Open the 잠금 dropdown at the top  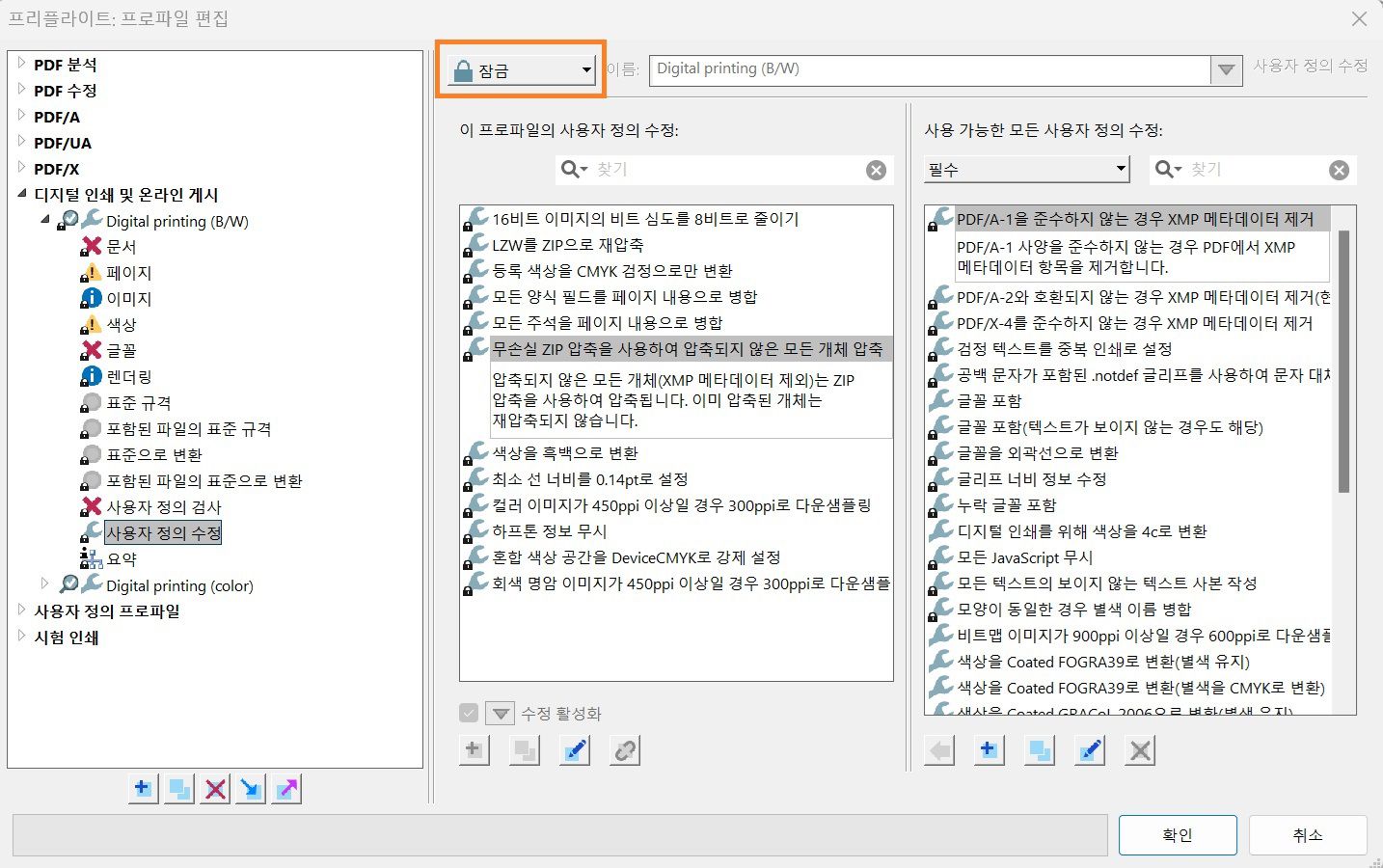coord(585,69)
